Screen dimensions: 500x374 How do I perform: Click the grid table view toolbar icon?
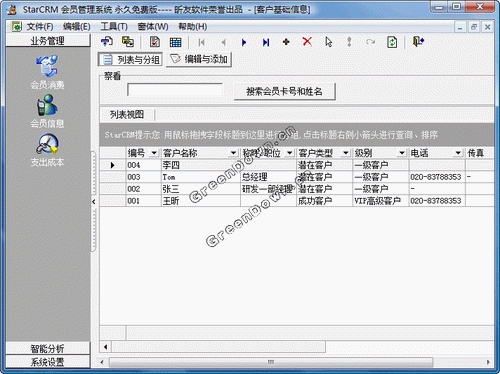[x=175, y=42]
